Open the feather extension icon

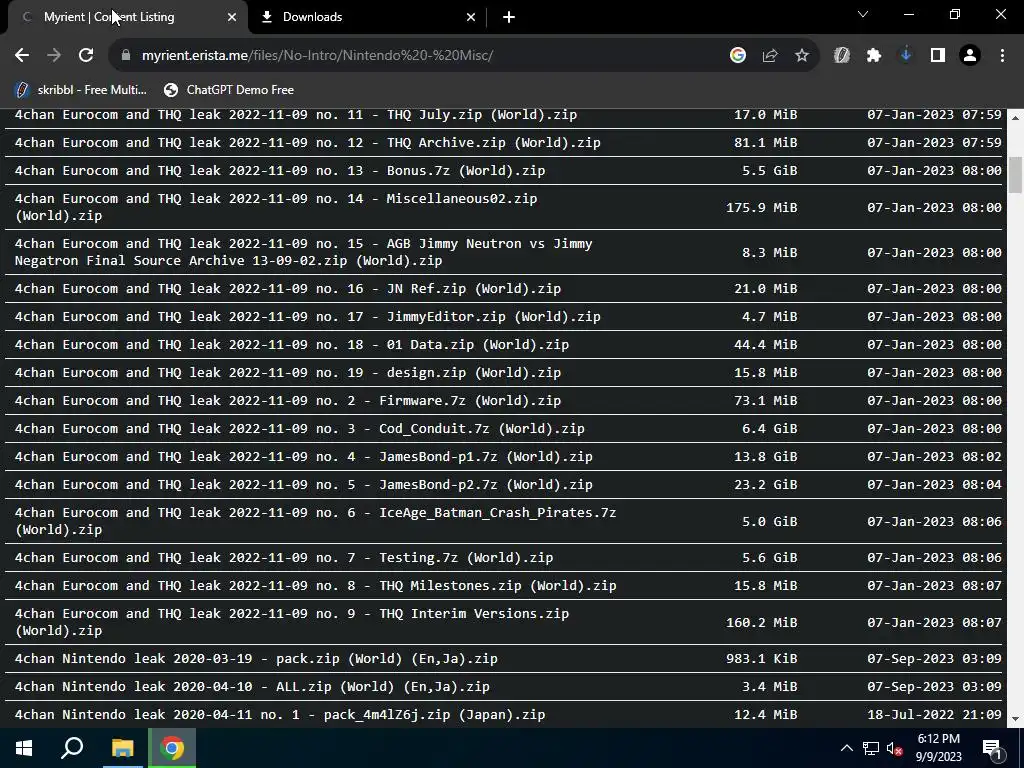click(842, 56)
